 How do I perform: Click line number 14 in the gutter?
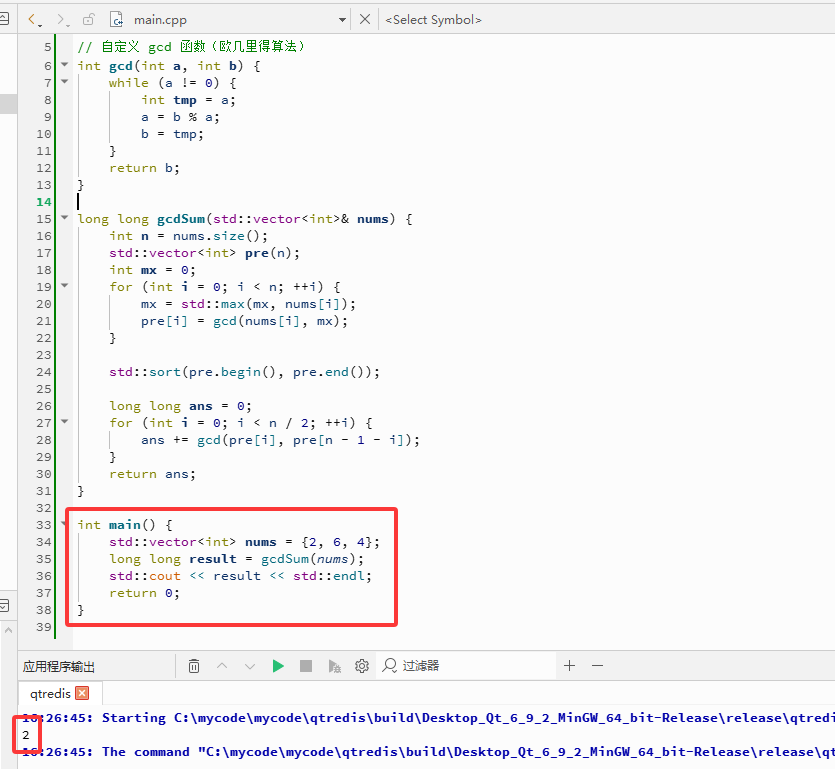tap(44, 202)
